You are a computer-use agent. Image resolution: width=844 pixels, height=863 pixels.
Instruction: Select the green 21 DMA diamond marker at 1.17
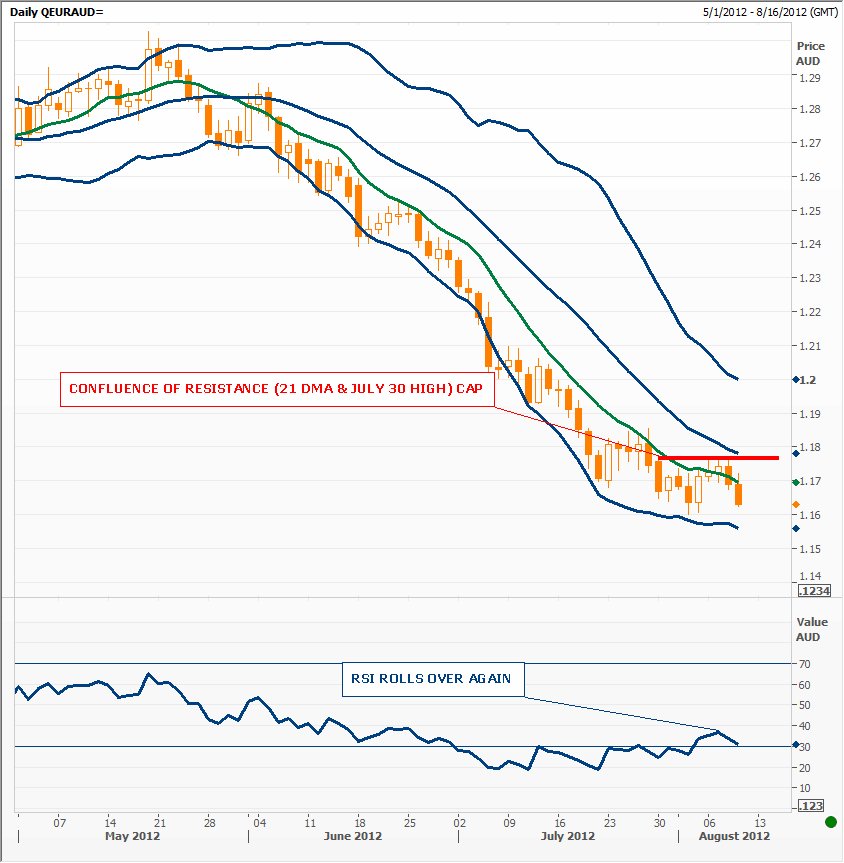tap(796, 482)
